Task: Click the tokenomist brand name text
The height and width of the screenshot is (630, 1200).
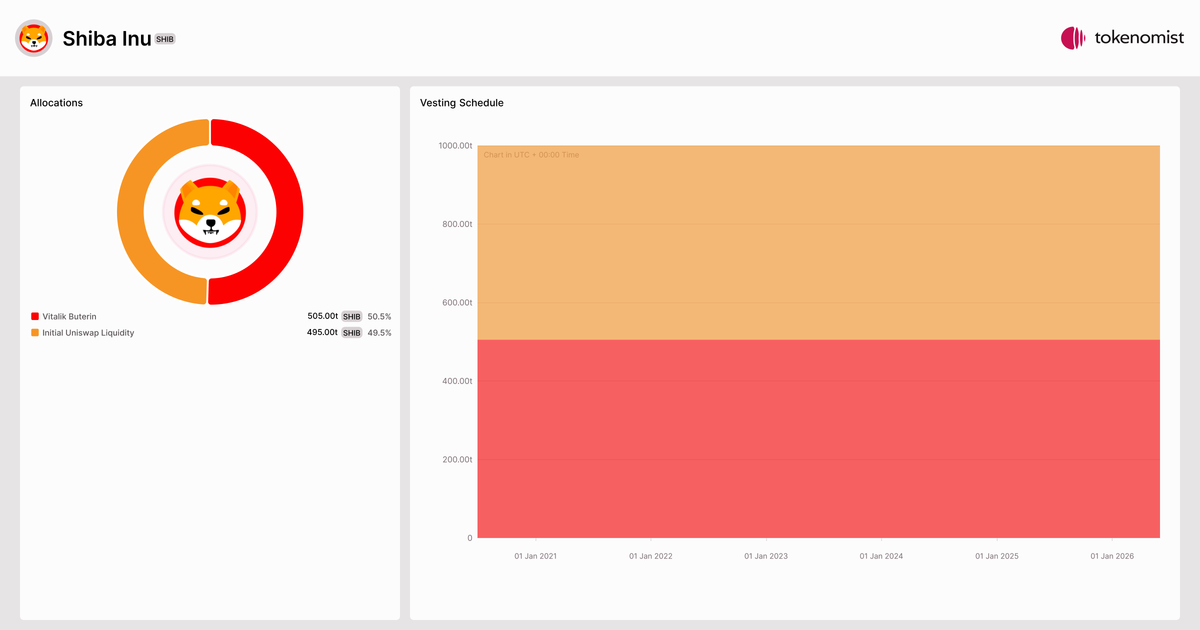Action: [1139, 38]
